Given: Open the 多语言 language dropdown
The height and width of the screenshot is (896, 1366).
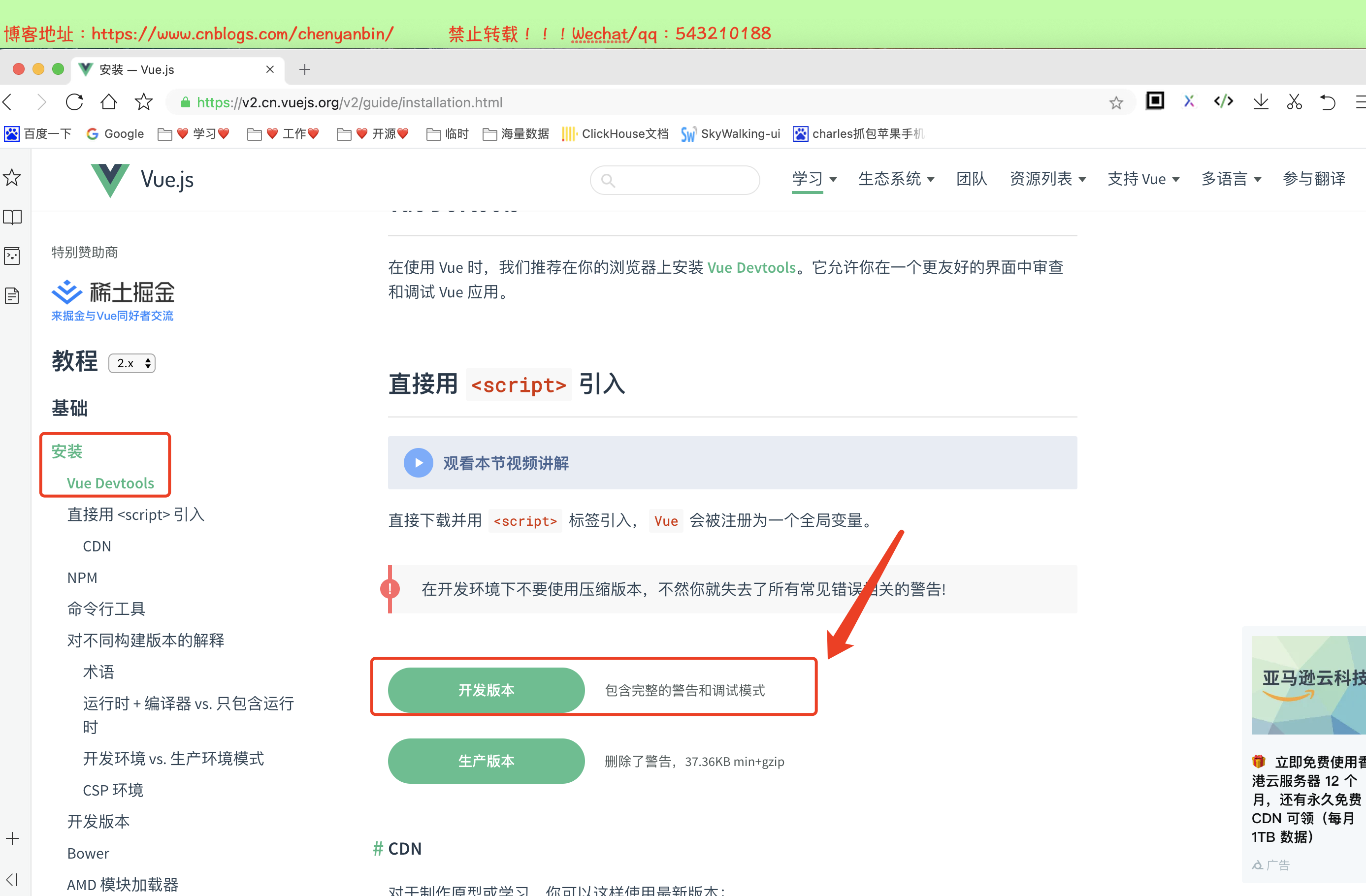Looking at the screenshot, I should (1231, 179).
